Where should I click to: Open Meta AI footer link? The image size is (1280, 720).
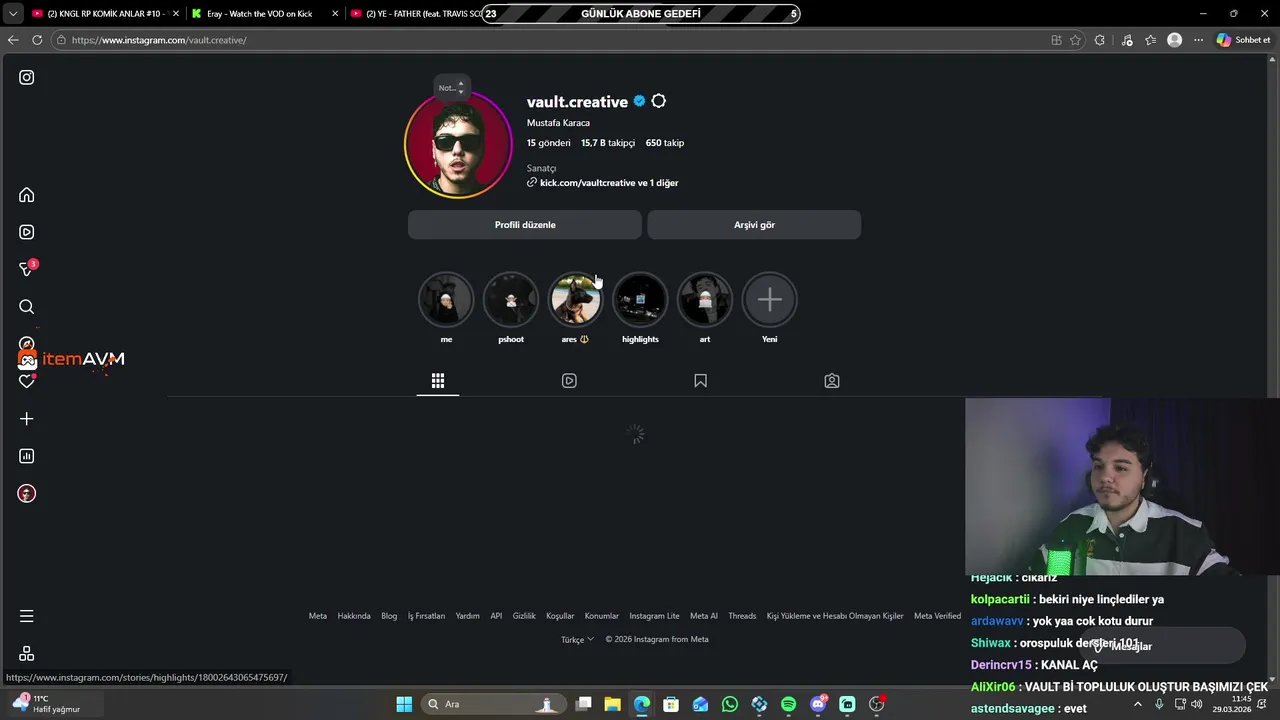pos(704,616)
